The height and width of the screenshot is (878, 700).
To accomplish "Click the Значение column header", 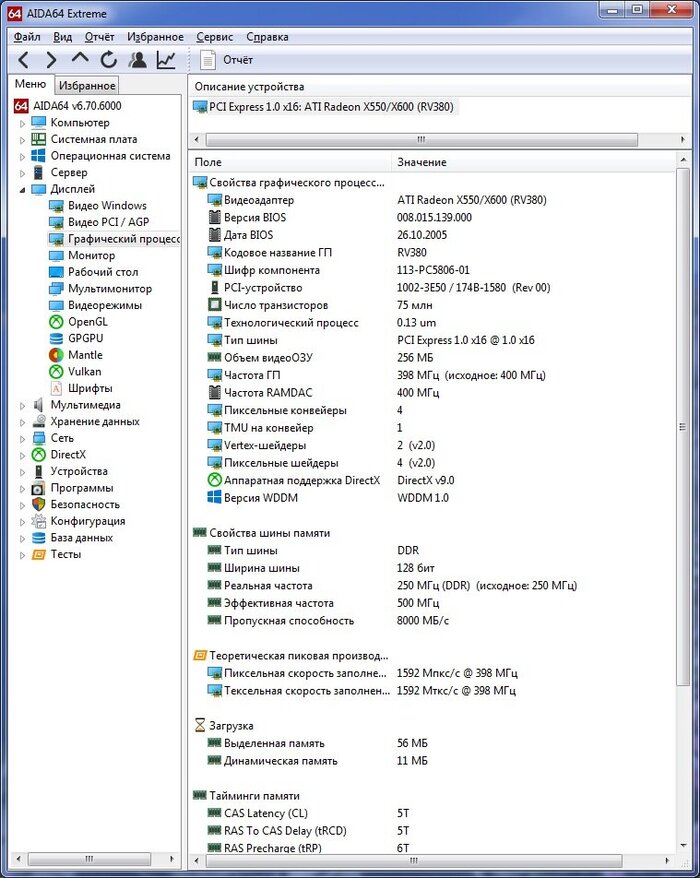I will [422, 162].
